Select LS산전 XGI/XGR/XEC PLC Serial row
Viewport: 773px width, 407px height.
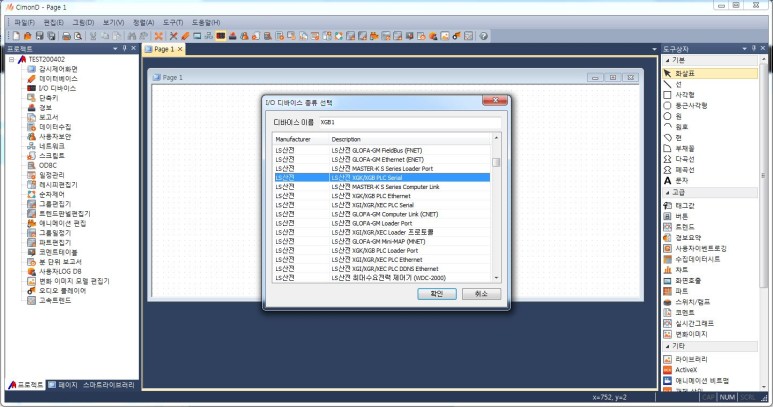point(382,205)
